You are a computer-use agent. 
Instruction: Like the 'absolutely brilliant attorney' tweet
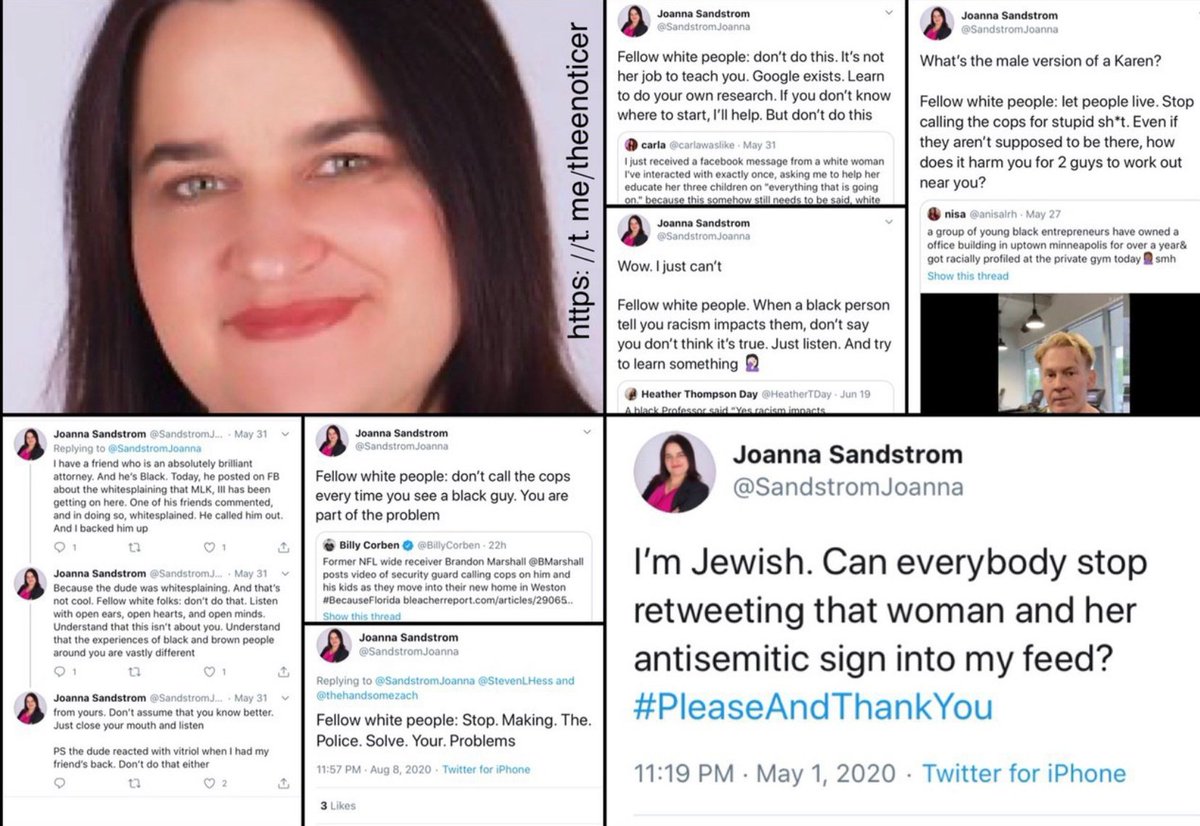click(209, 546)
